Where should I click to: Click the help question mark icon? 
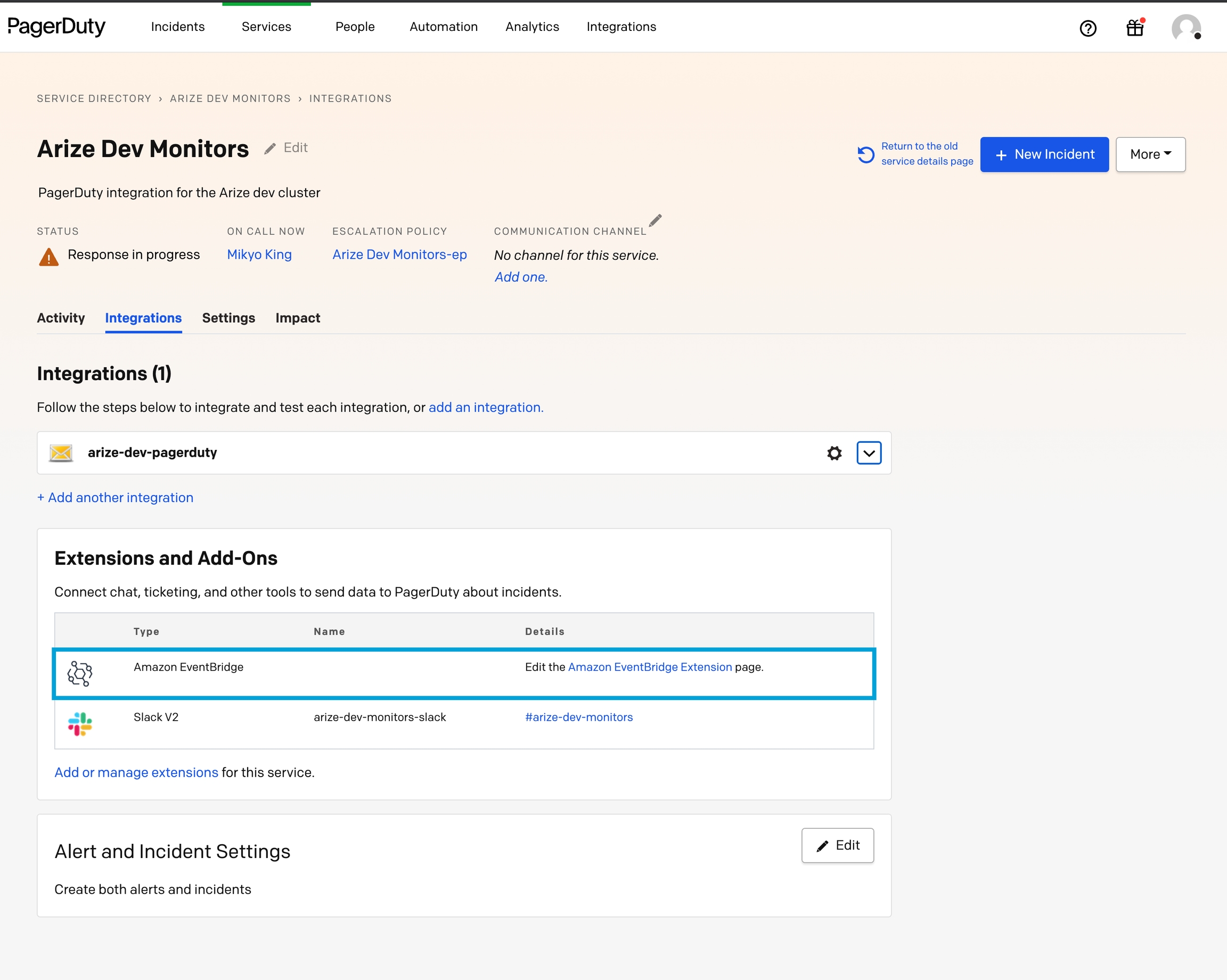(1087, 28)
